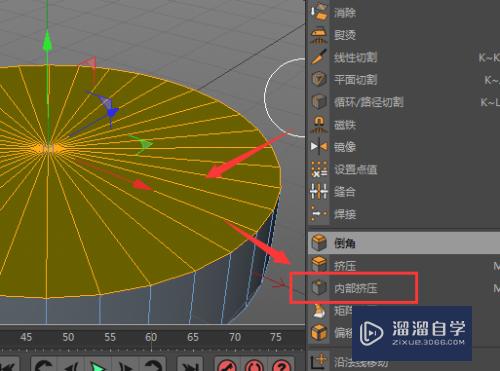Jump to frame 45 on timeline
This screenshot has width=500, height=371.
[26, 337]
